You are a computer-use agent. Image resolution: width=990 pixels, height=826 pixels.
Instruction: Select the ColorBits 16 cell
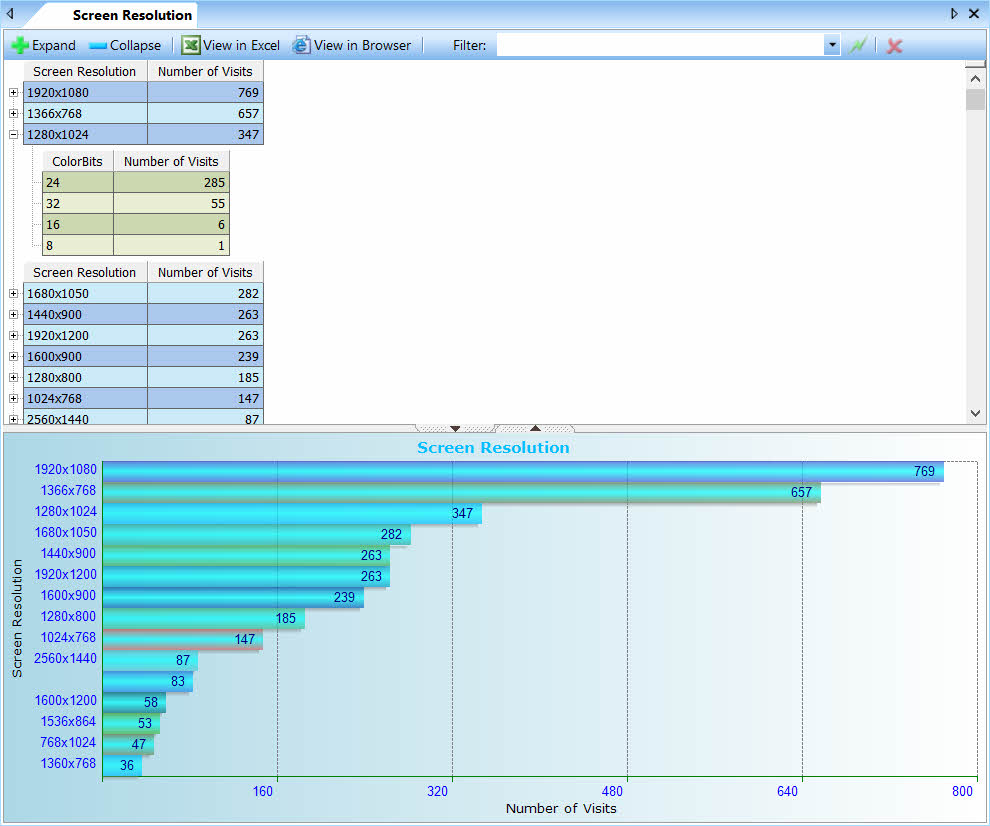pos(78,224)
